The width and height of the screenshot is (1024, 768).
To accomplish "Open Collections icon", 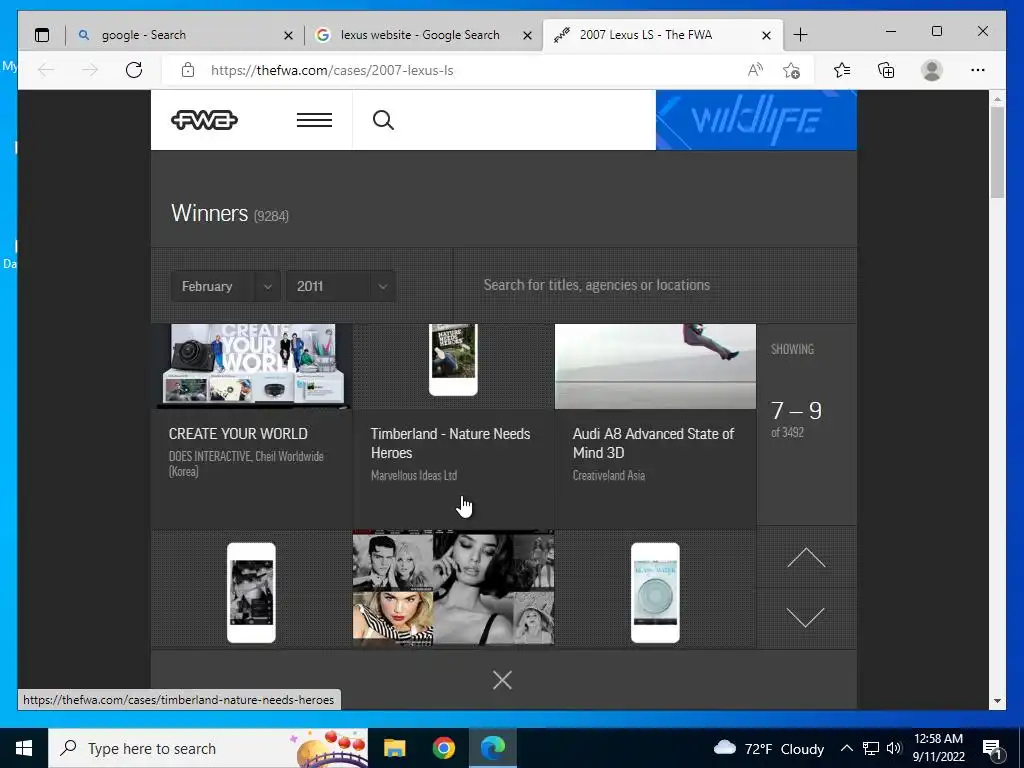I will [886, 70].
